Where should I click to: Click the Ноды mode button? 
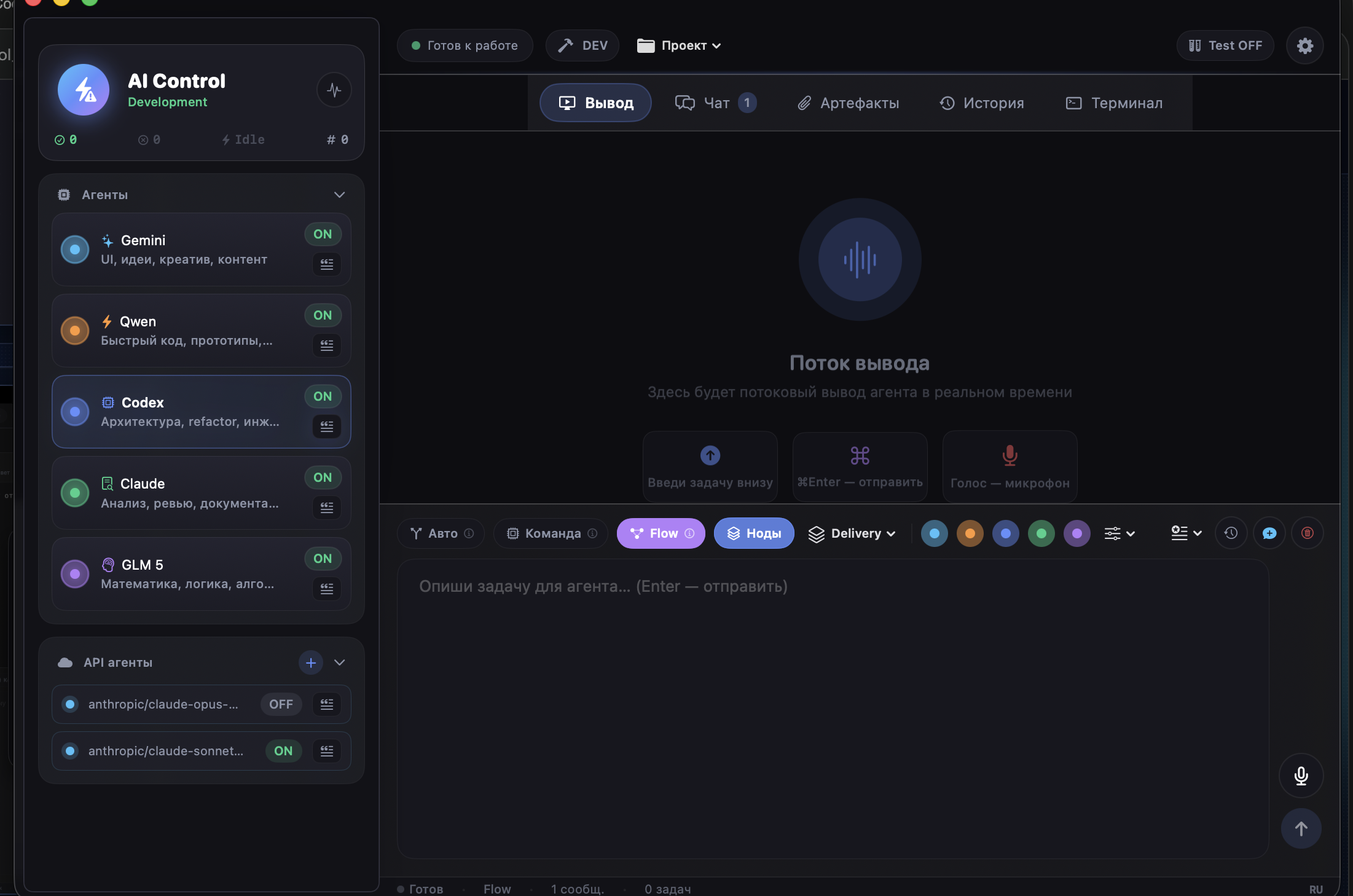(753, 533)
